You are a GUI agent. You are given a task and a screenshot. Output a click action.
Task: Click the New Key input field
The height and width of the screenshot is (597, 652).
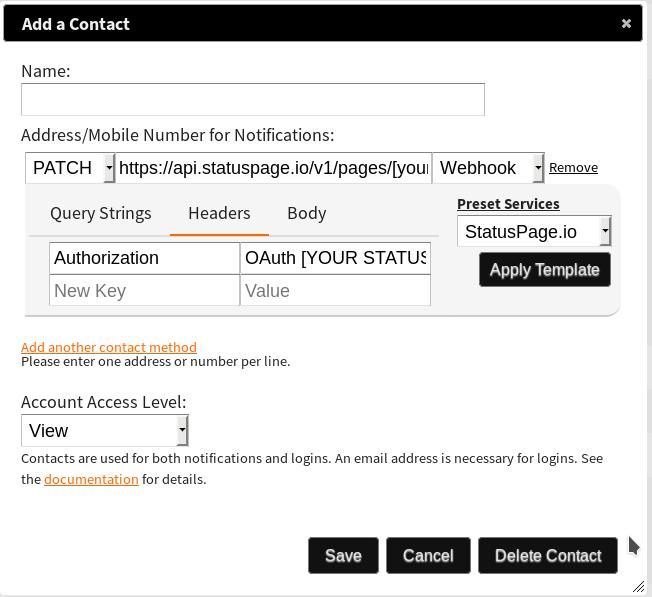click(x=144, y=291)
